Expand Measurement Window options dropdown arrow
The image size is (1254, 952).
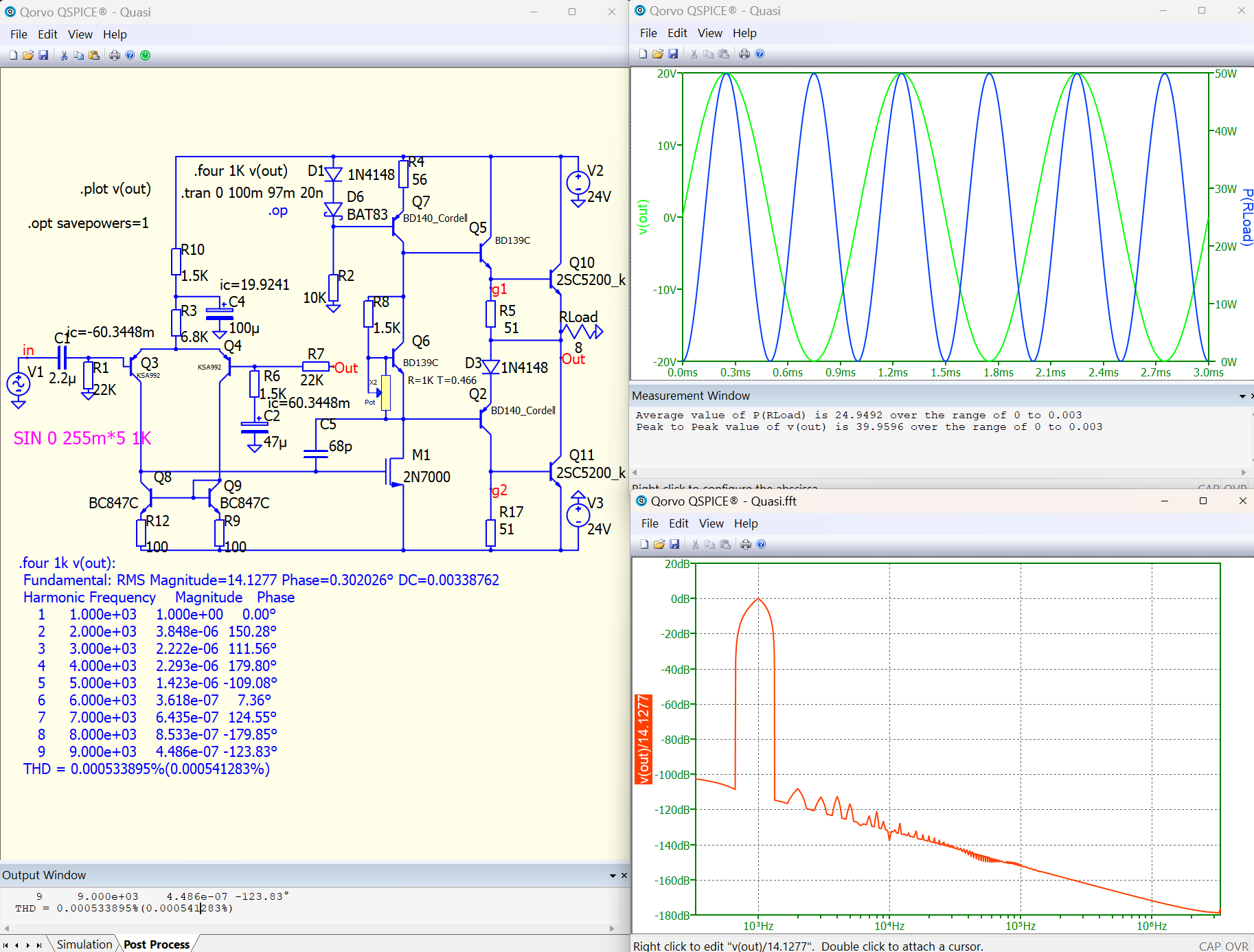click(x=1242, y=396)
